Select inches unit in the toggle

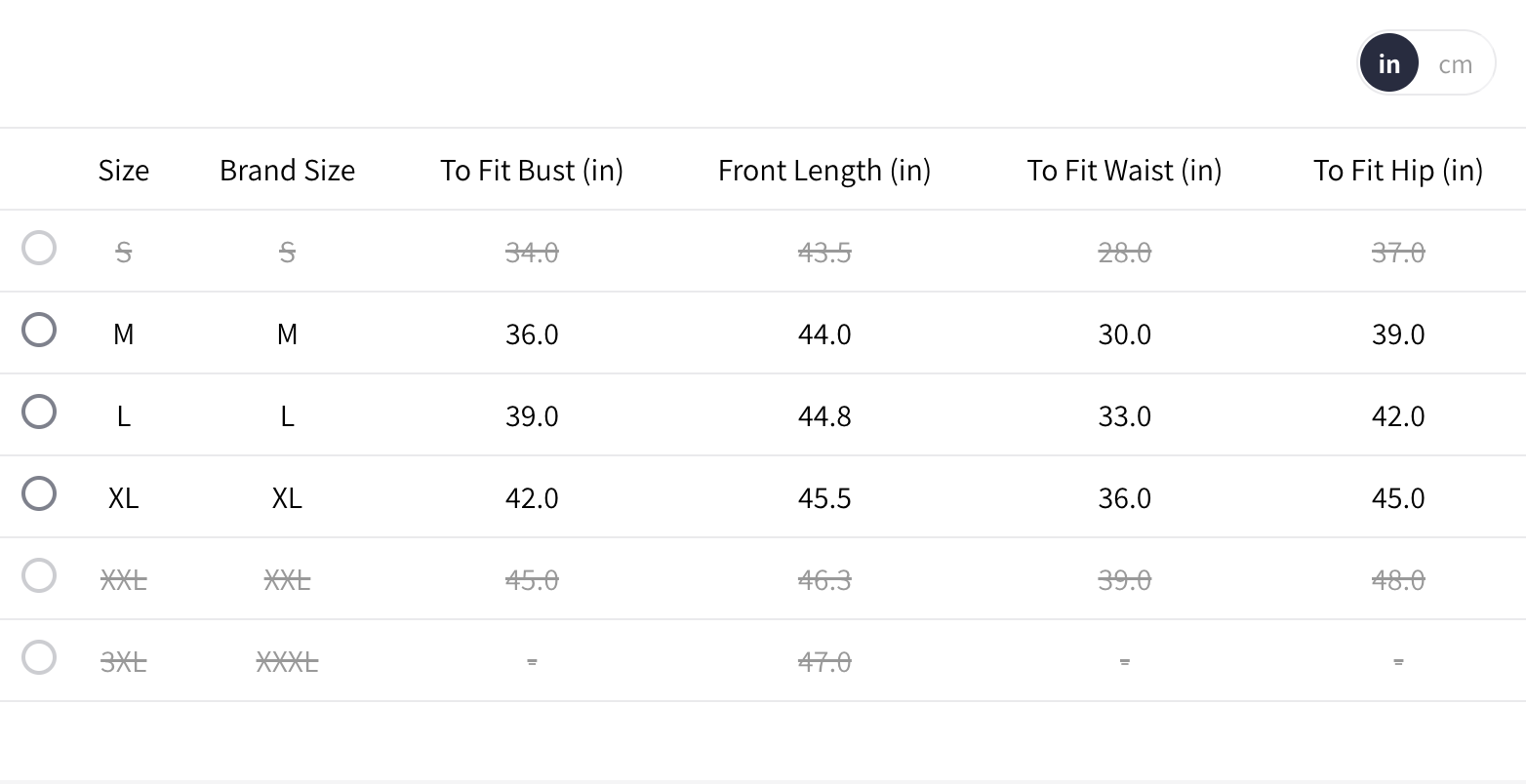1388,64
